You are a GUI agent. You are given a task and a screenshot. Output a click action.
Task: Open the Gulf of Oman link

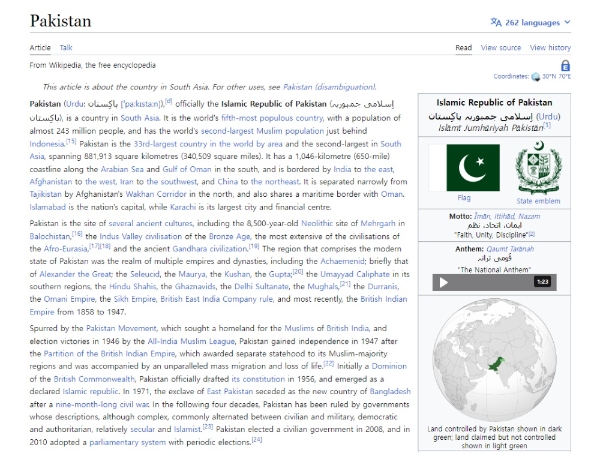pyautogui.click(x=187, y=169)
